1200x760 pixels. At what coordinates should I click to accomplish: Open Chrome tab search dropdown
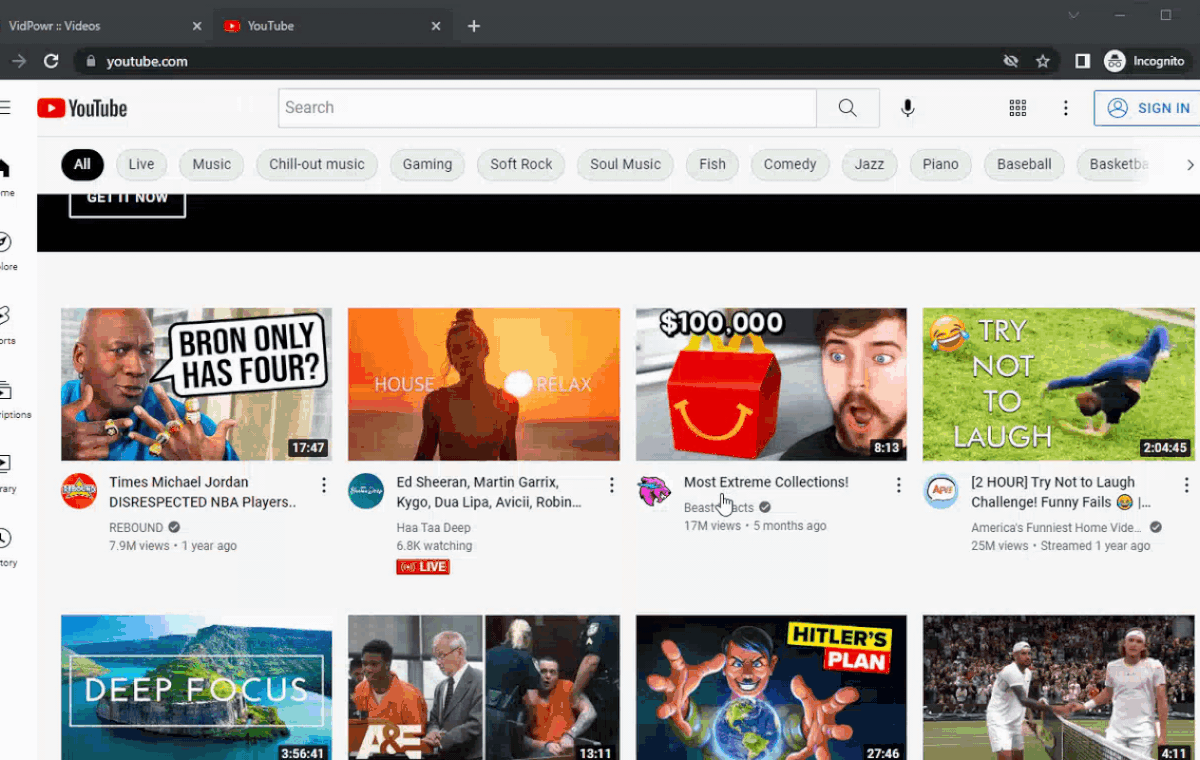tap(1074, 15)
